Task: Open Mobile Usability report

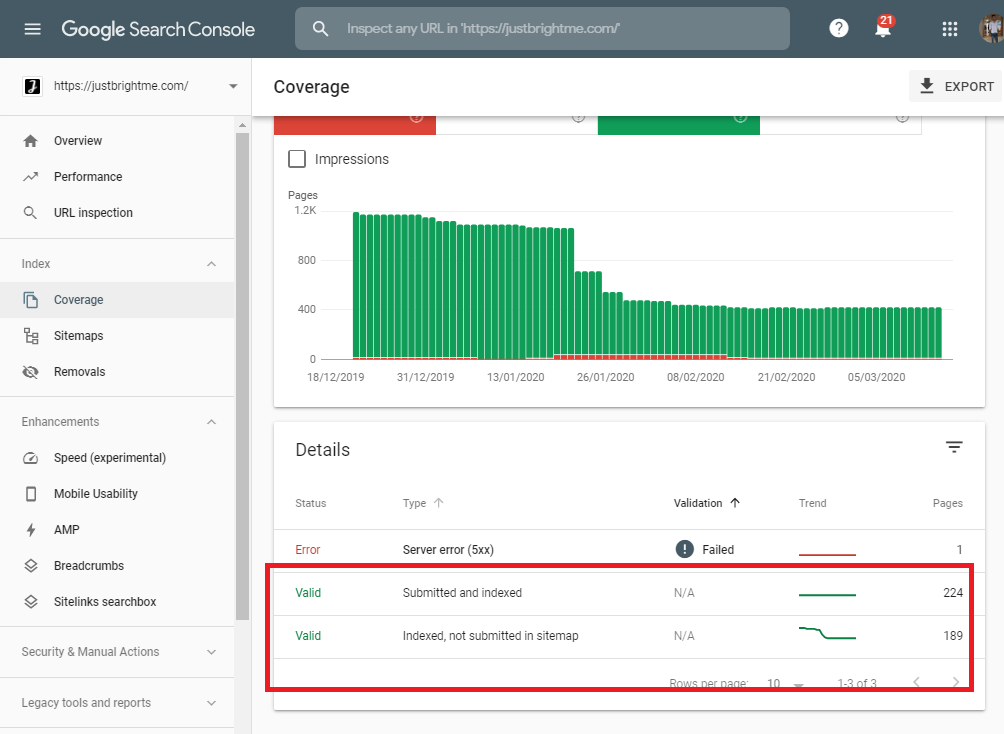Action: (x=117, y=494)
